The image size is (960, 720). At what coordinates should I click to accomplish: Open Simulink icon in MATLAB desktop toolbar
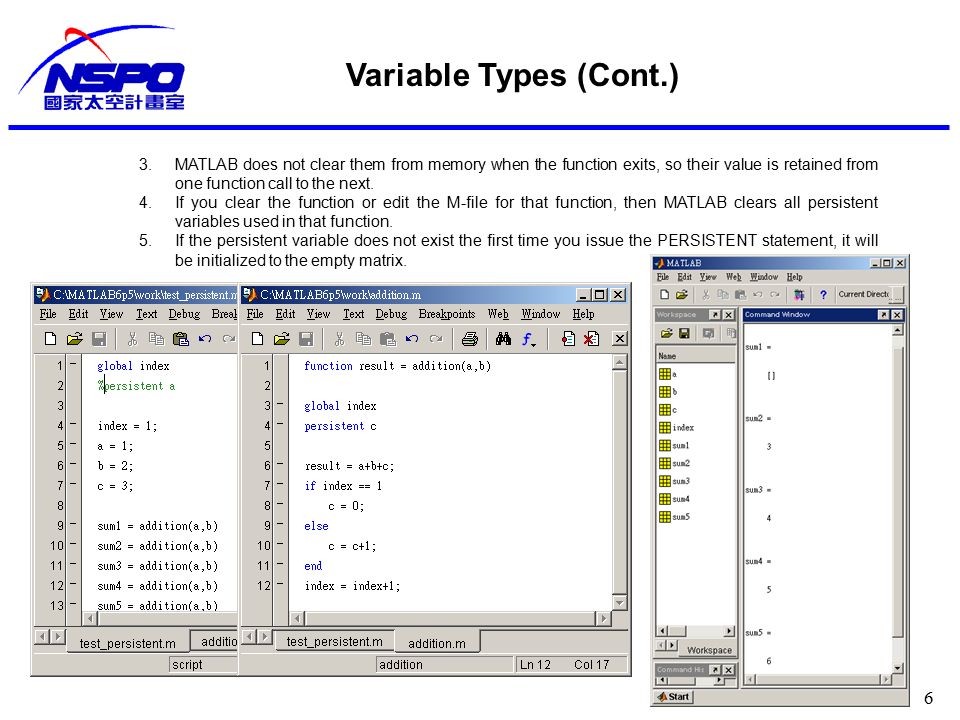(799, 294)
